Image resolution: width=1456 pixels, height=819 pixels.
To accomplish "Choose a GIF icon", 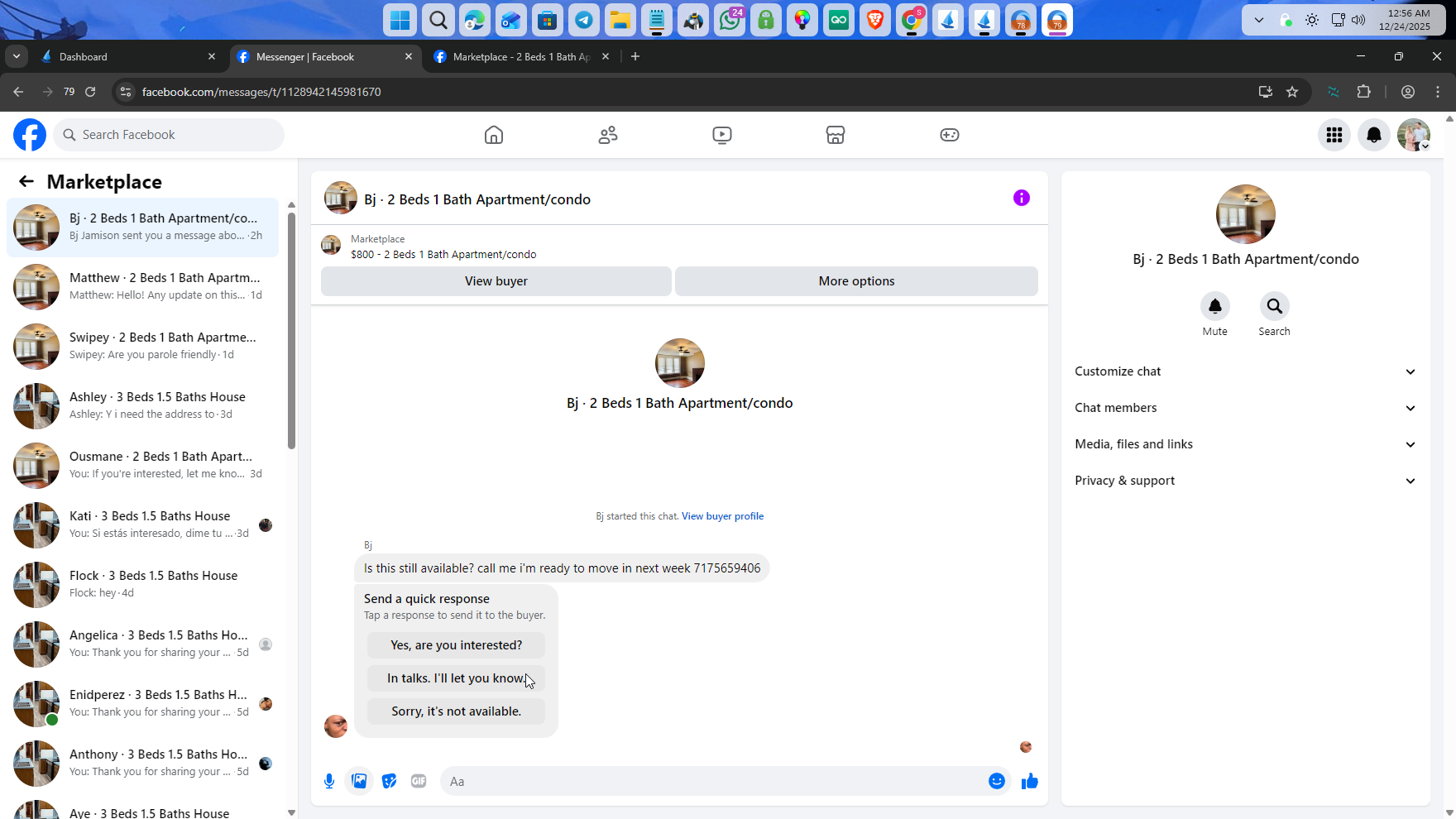I will pos(419,781).
